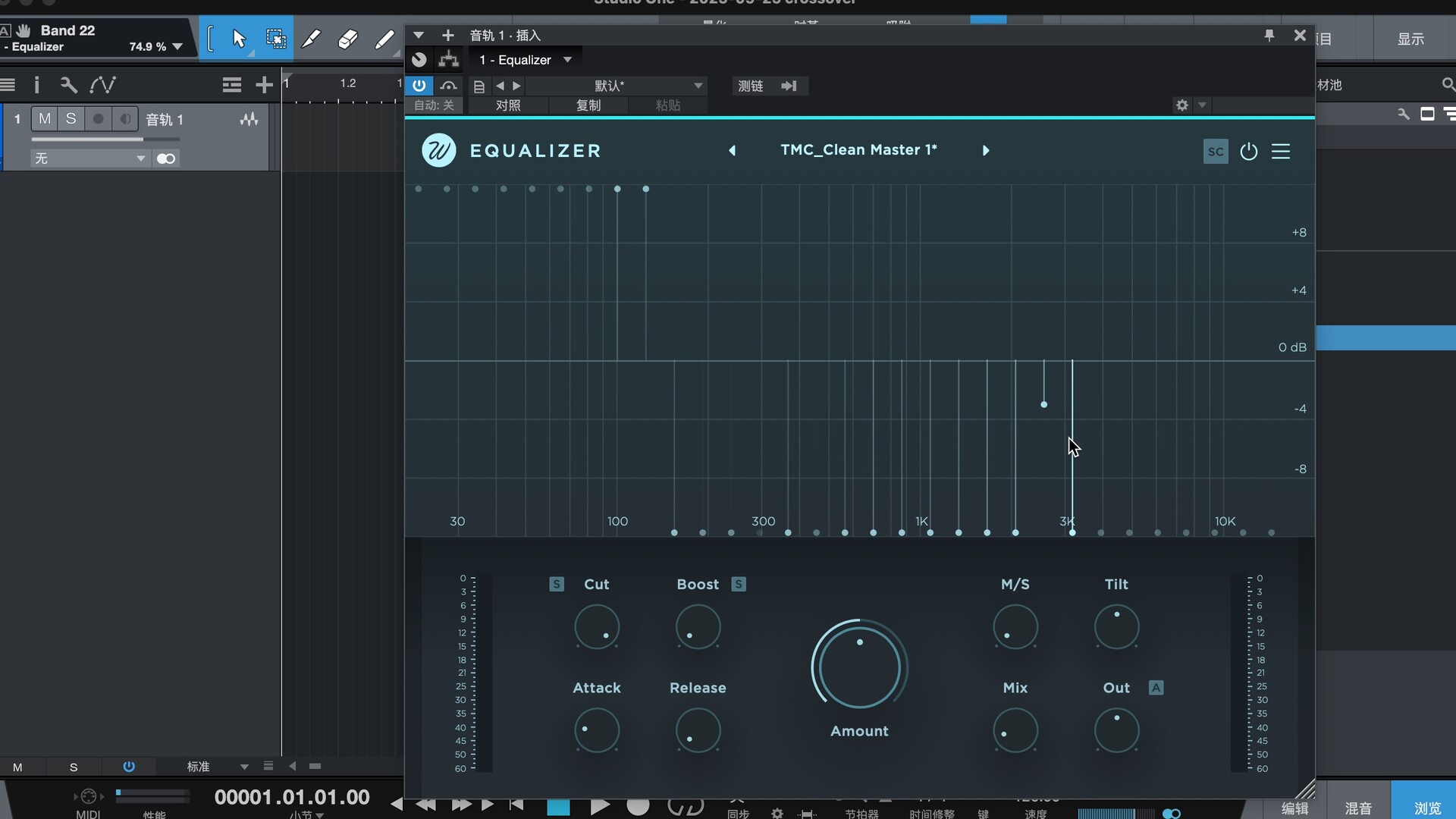This screenshot has height=819, width=1456.
Task: Select the Eraser tool
Action: [347, 39]
